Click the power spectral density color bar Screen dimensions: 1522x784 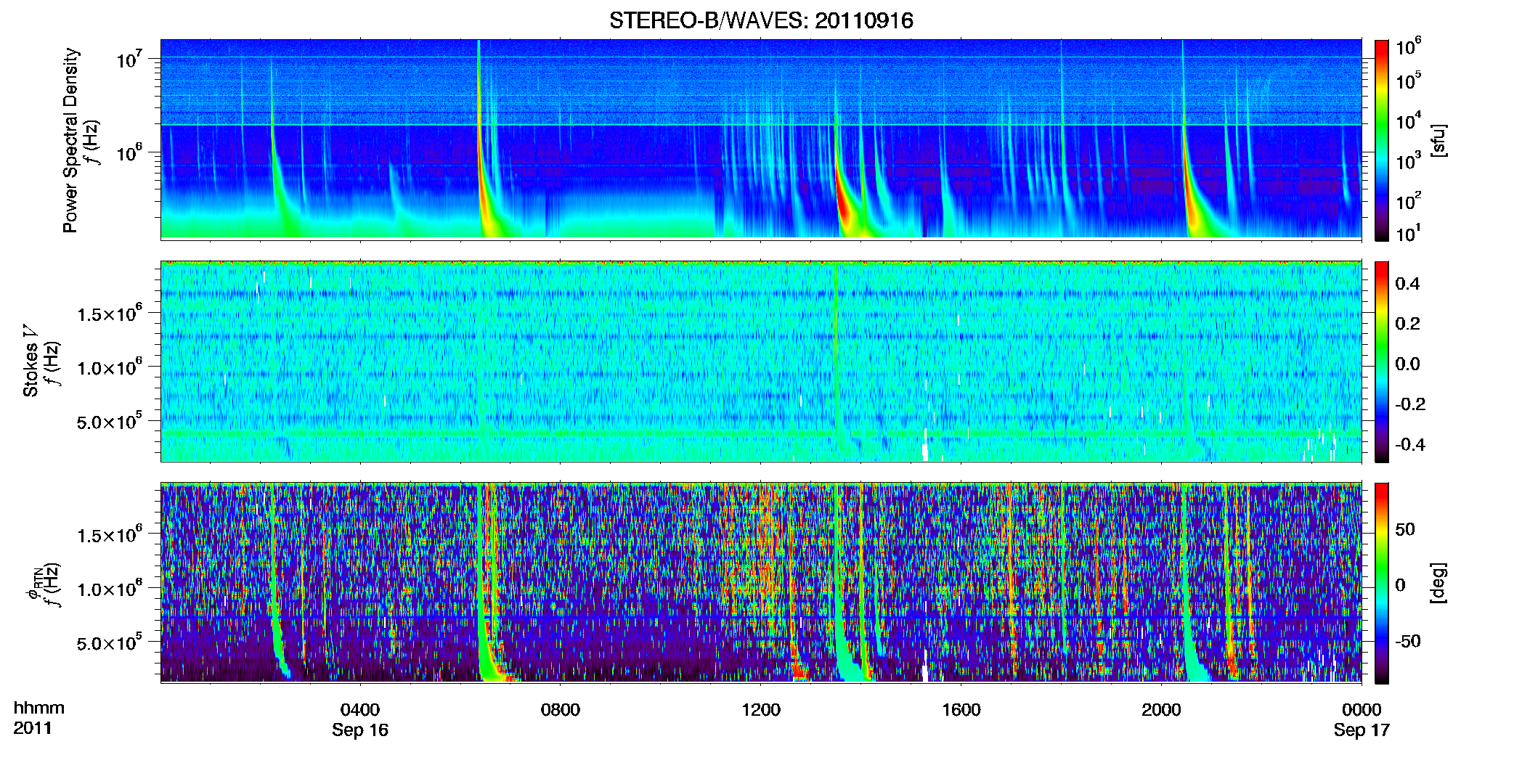pos(1381,140)
